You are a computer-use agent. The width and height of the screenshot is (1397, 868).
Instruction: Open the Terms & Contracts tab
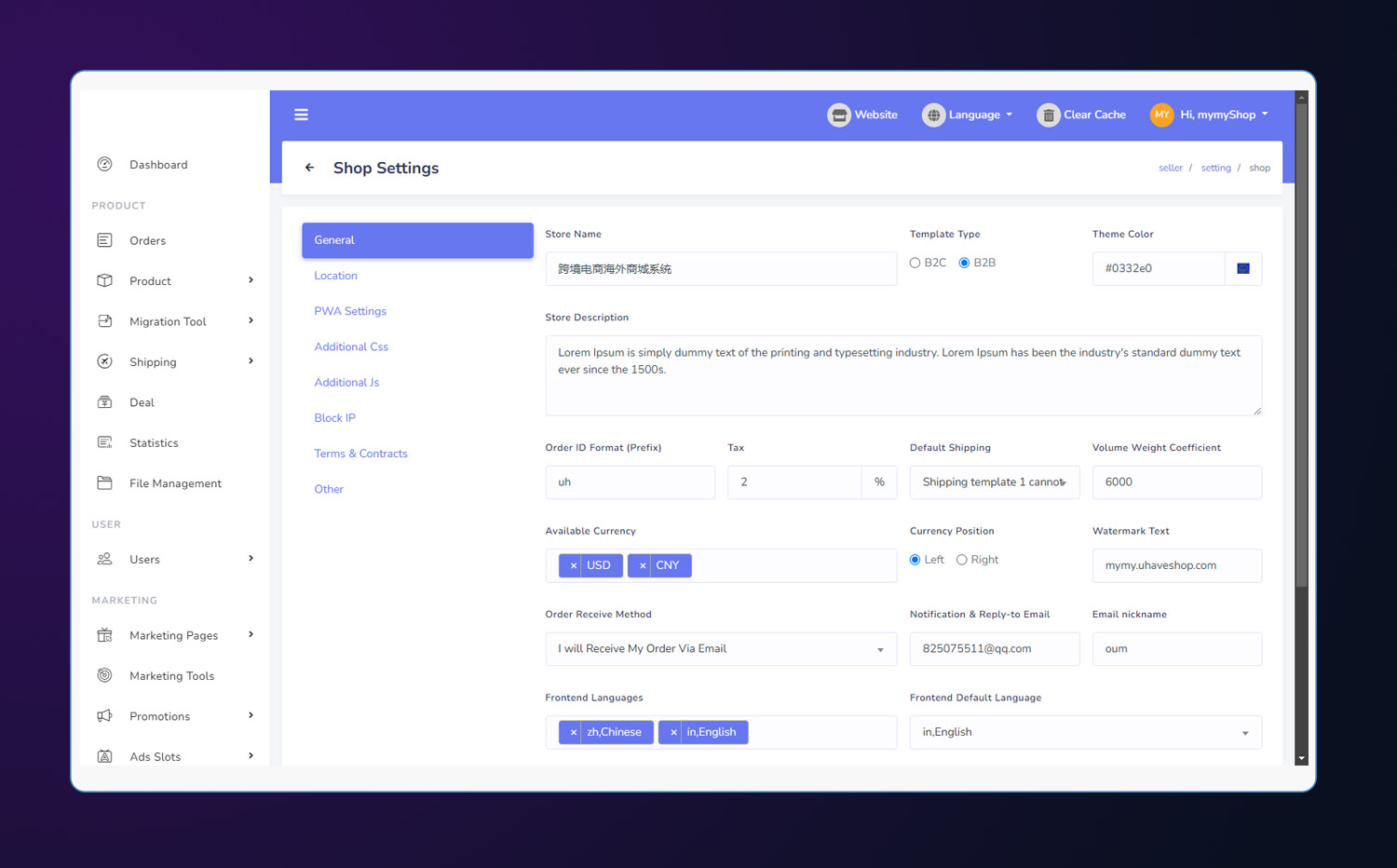(x=360, y=454)
